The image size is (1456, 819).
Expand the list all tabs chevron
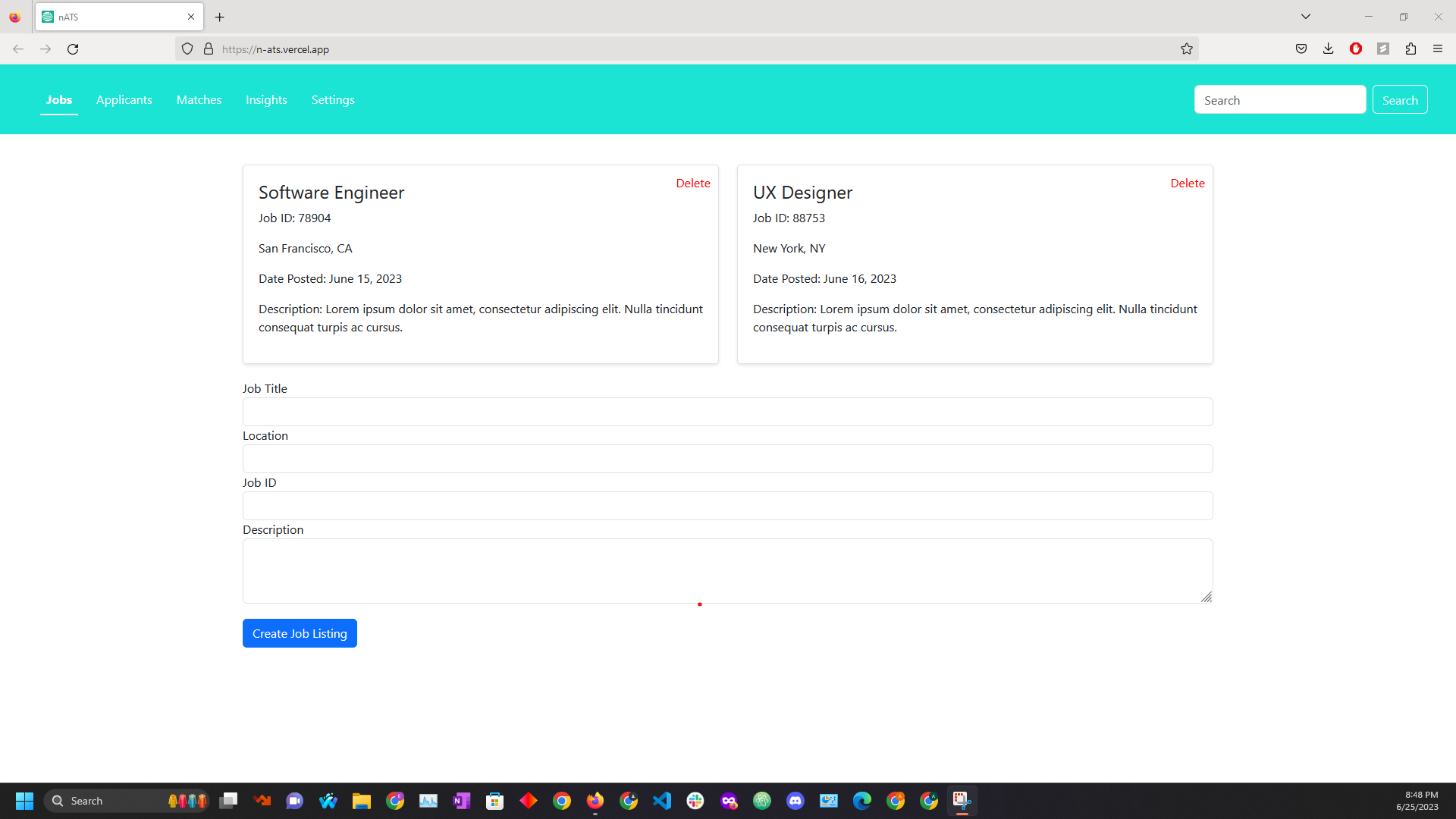[x=1306, y=17]
